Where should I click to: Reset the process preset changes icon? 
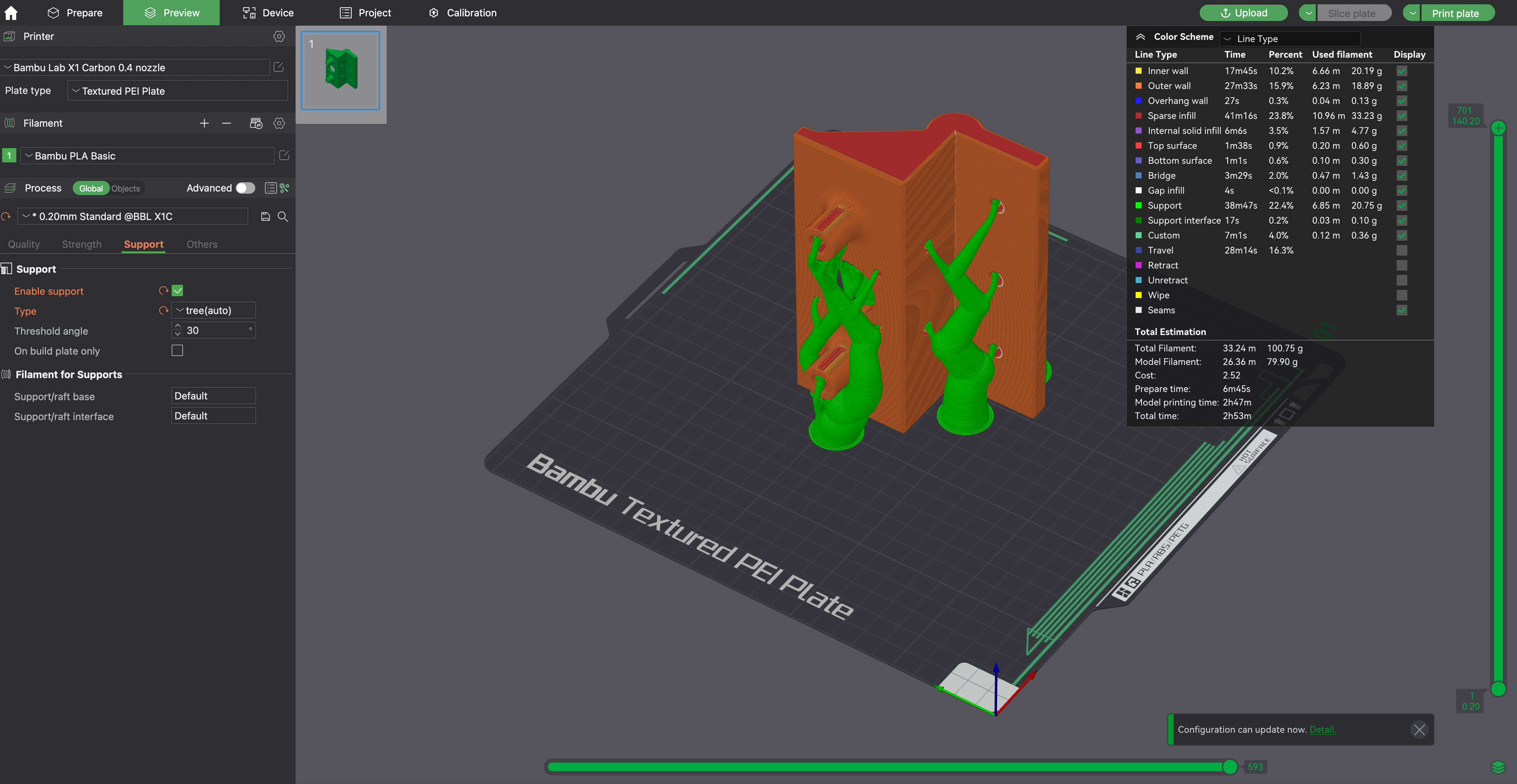coord(6,216)
